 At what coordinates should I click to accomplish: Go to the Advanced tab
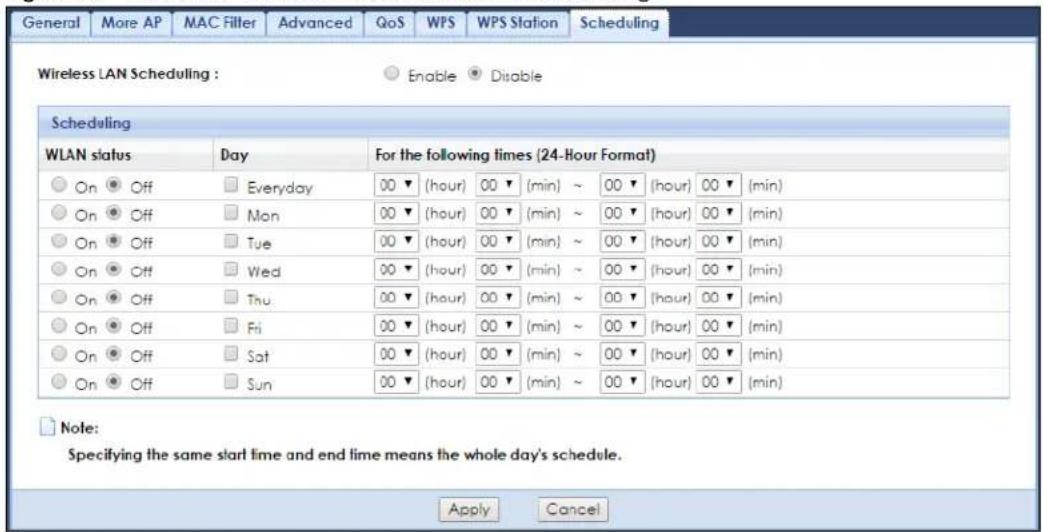pyautogui.click(x=315, y=23)
